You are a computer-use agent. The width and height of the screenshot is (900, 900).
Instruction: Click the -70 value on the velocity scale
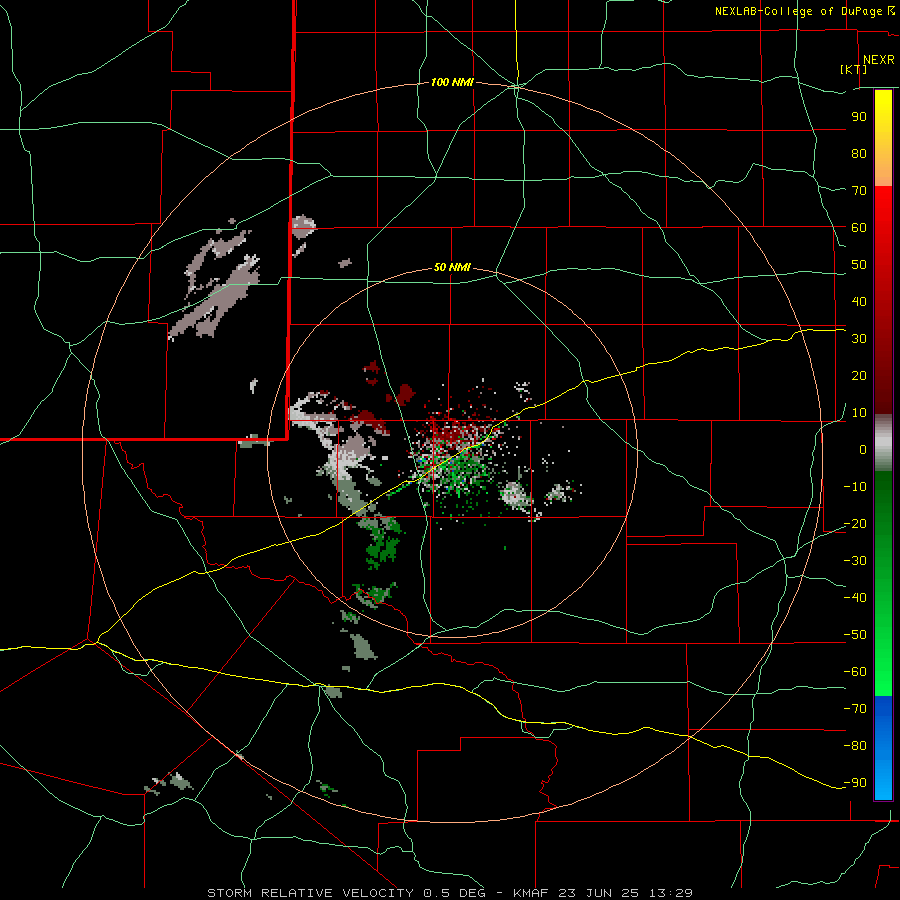click(x=855, y=709)
